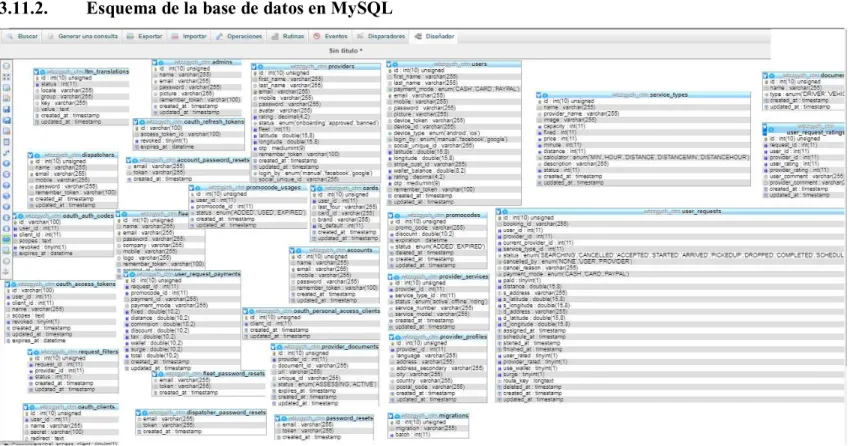
Task: Open options icon of oauth_access_tokens table
Action: 15,284
